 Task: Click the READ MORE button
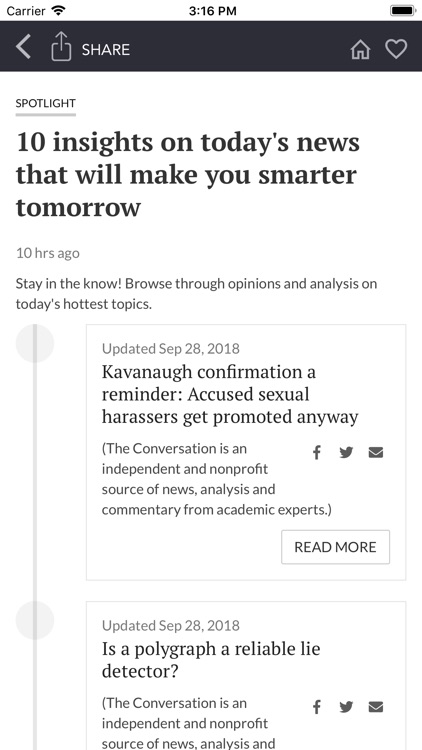(335, 547)
